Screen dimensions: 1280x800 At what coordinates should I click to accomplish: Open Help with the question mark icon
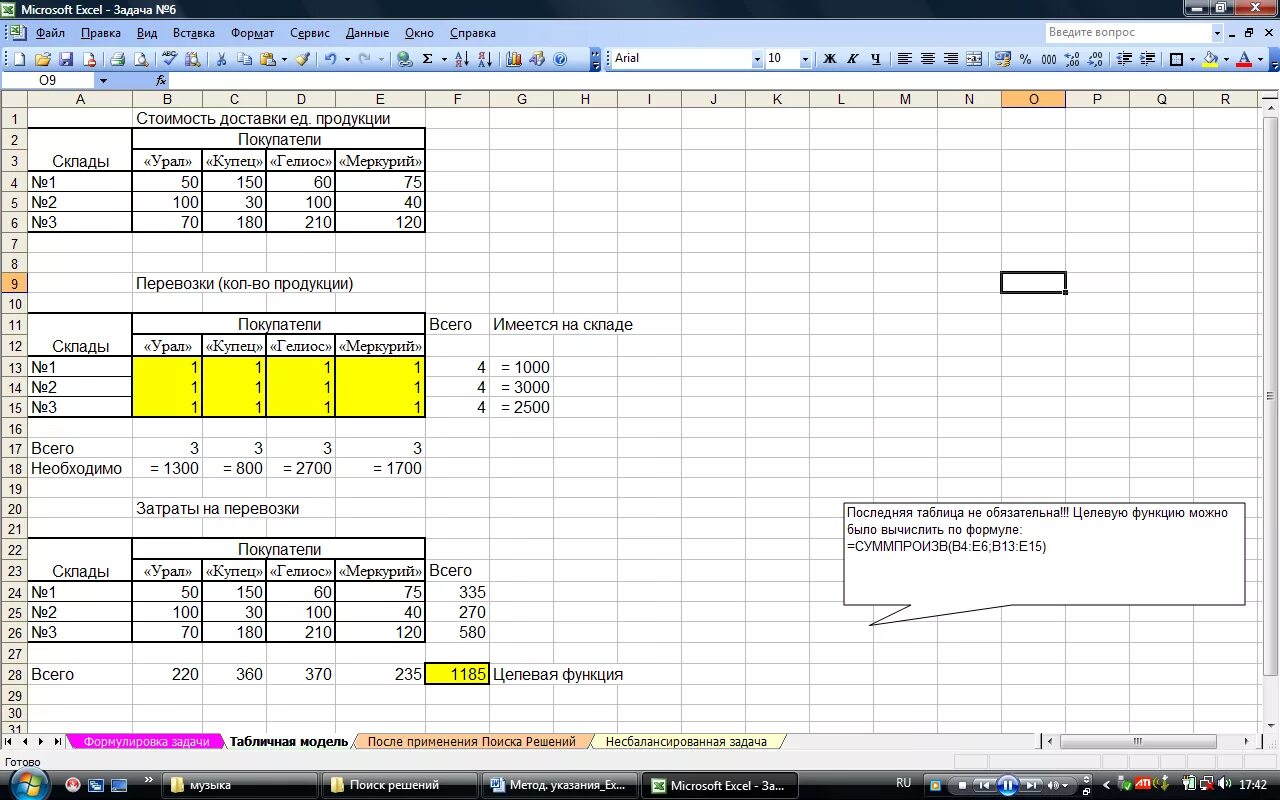[560, 59]
